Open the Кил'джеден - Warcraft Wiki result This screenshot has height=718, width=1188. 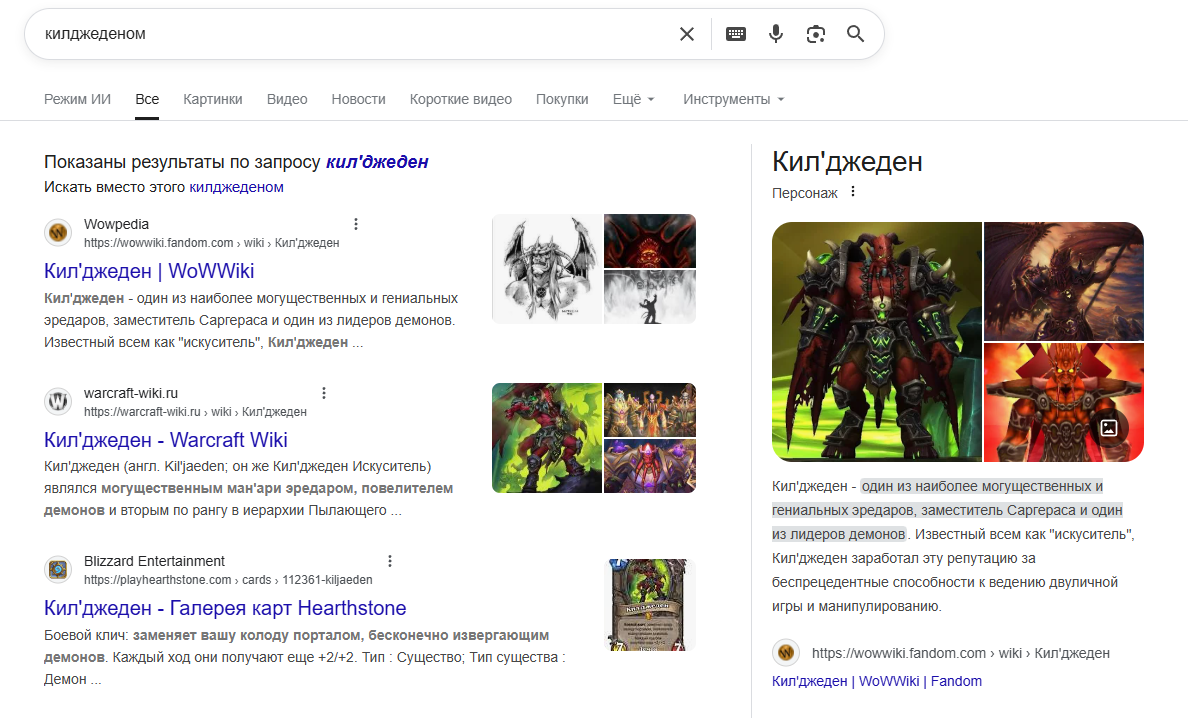tap(166, 440)
